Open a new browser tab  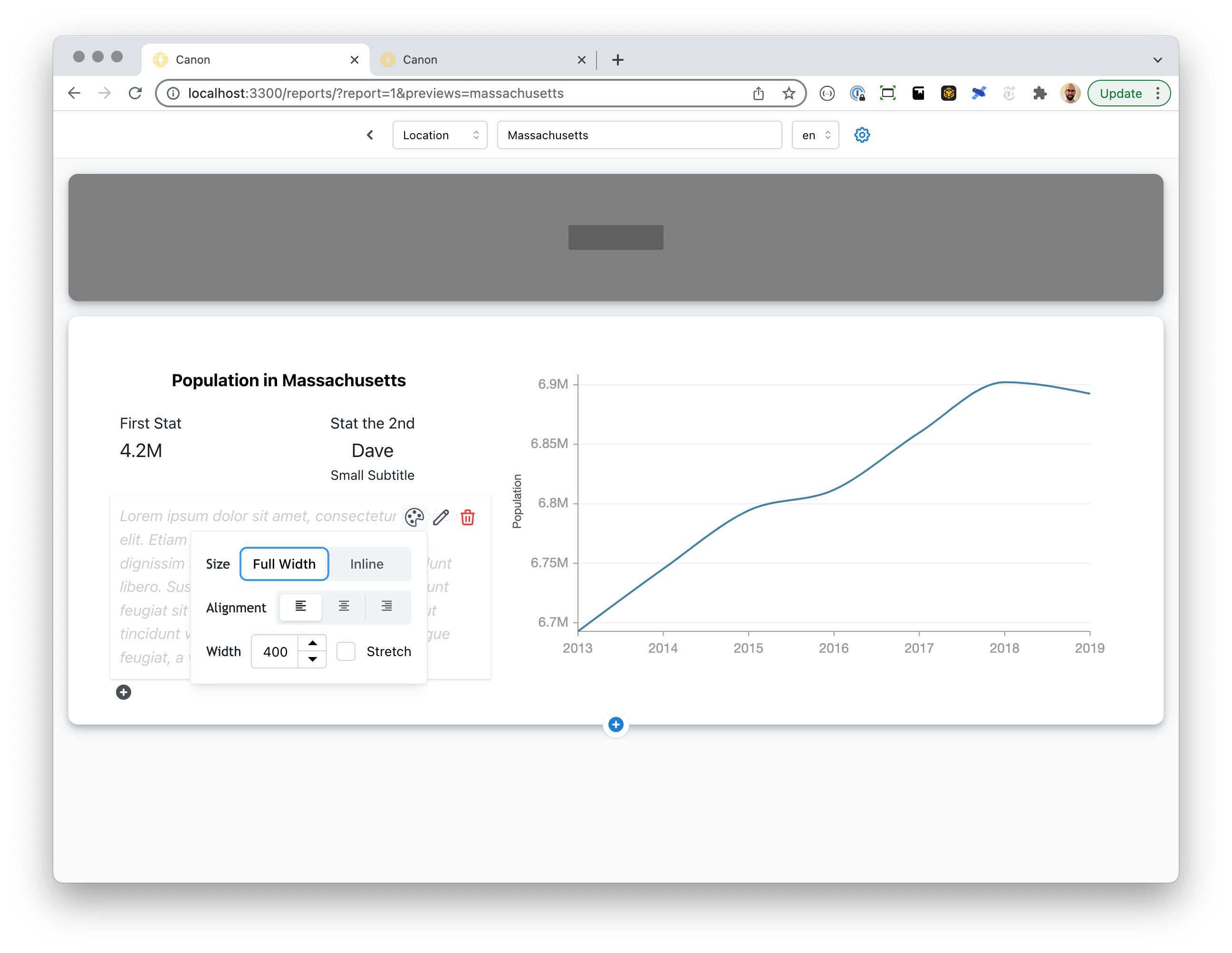tap(618, 60)
